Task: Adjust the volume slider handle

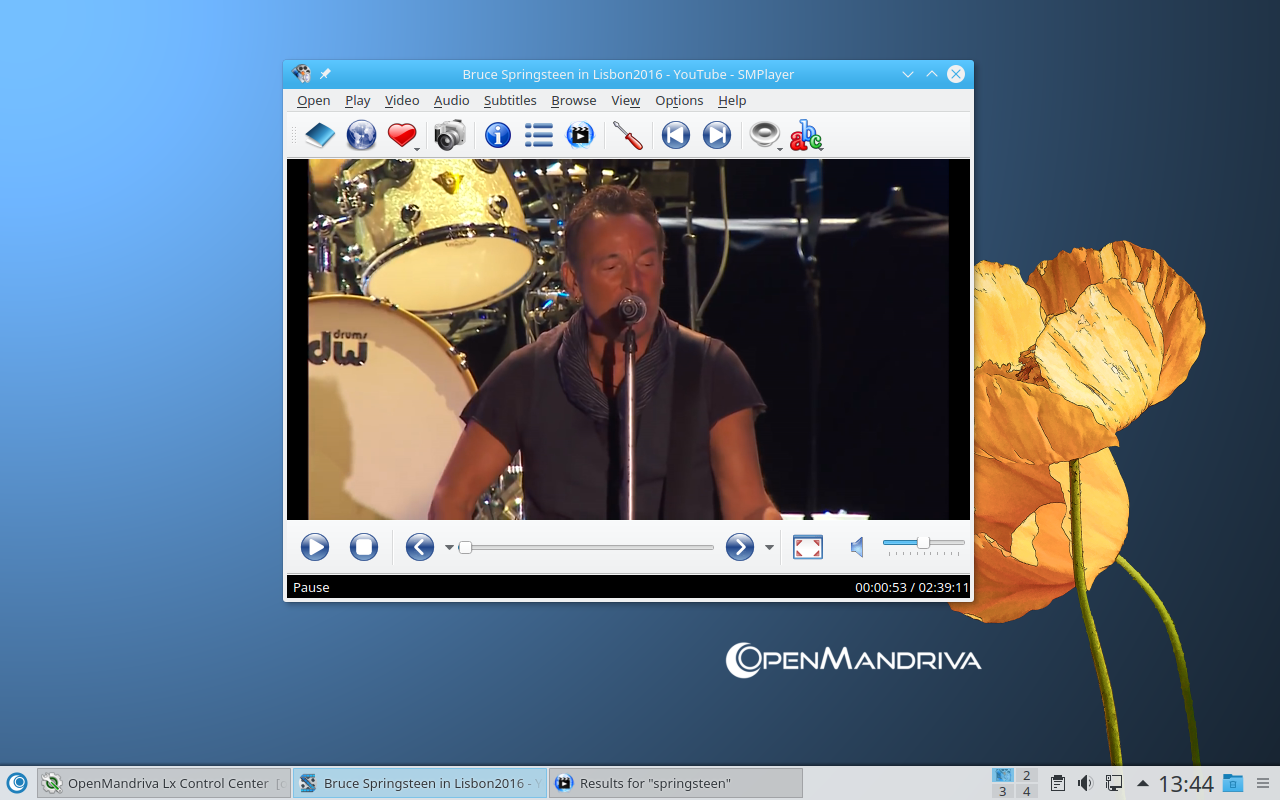Action: [x=923, y=543]
